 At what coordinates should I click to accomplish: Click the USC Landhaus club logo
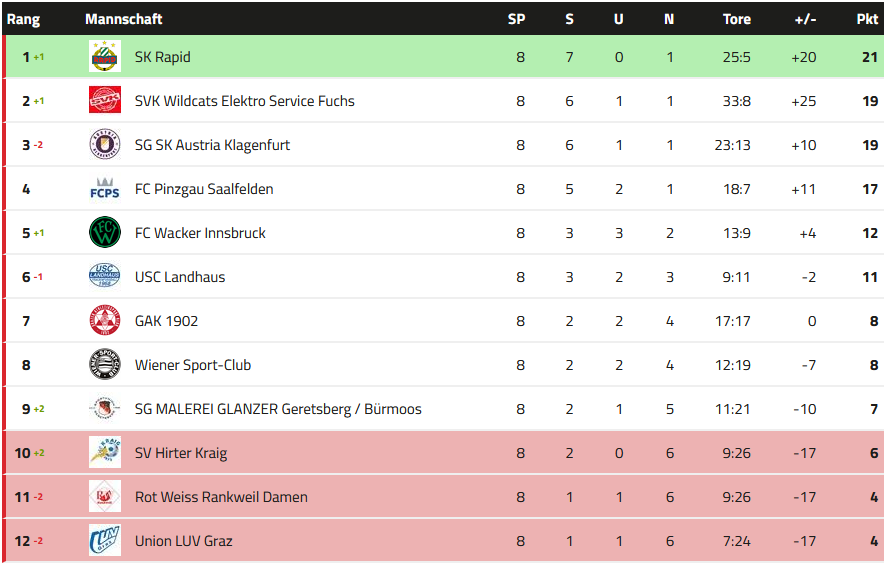(104, 277)
